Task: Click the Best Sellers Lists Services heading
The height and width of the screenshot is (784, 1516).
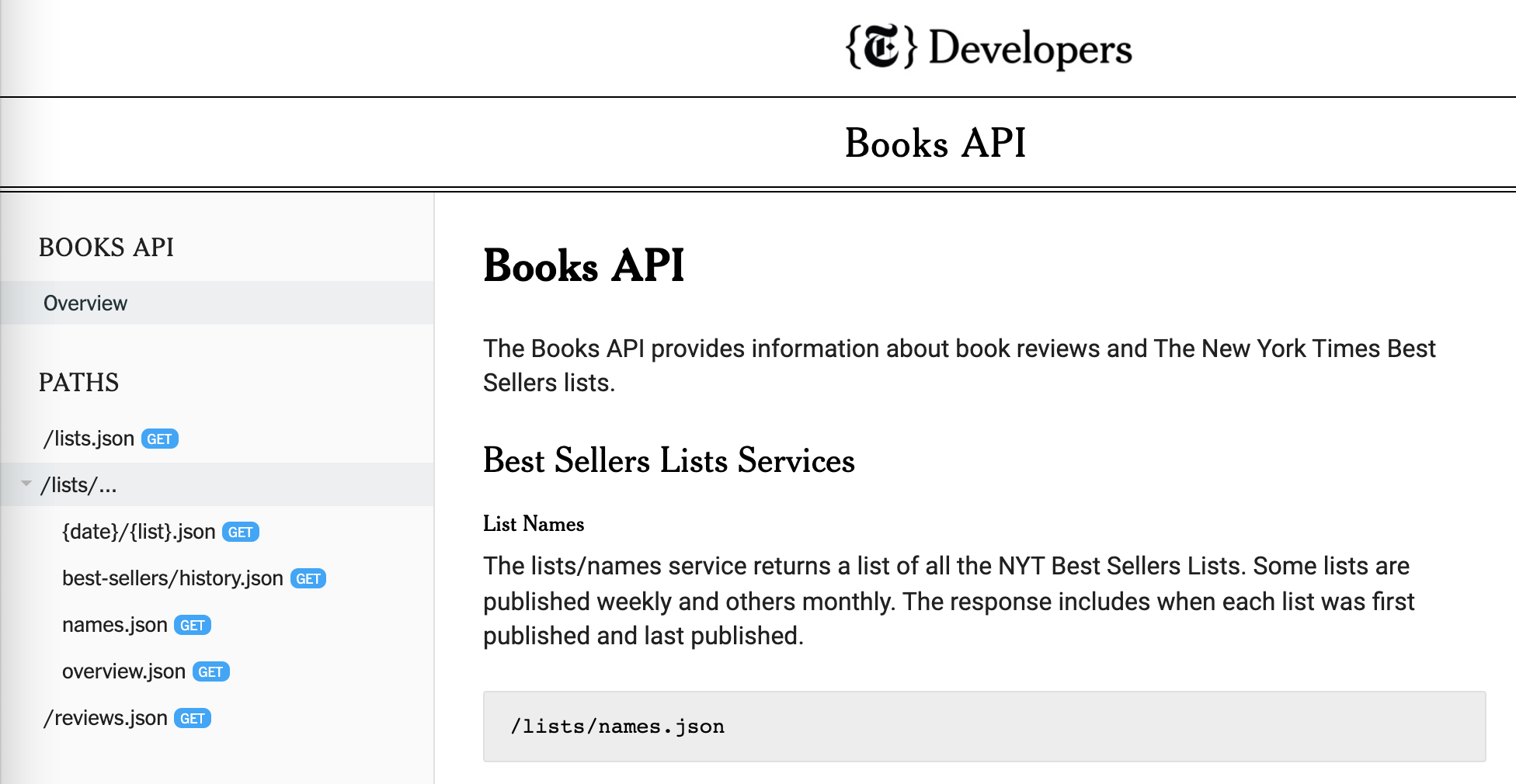Action: click(x=669, y=460)
